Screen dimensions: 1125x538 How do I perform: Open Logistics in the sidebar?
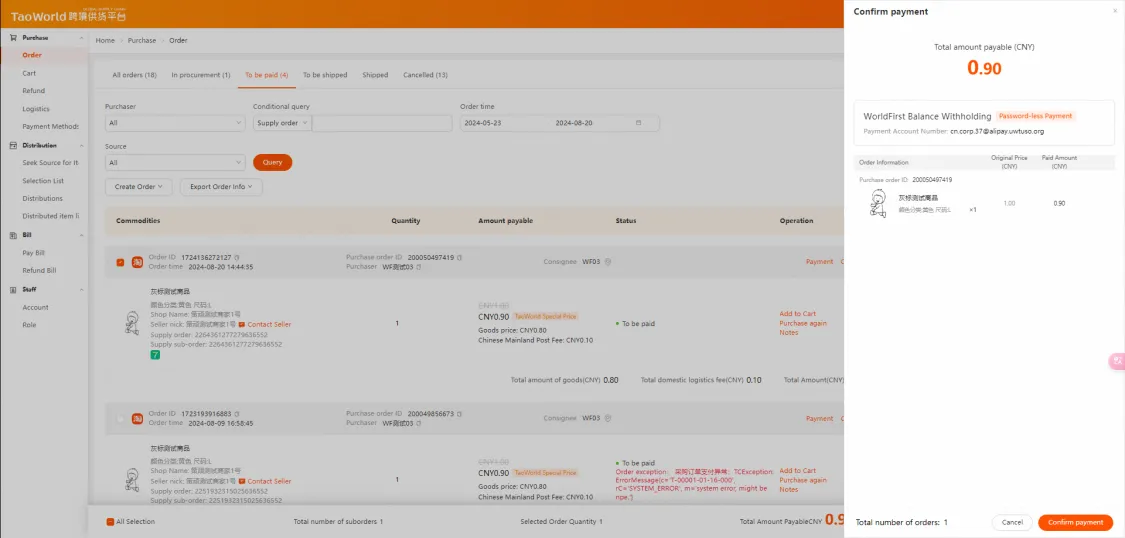tap(36, 109)
